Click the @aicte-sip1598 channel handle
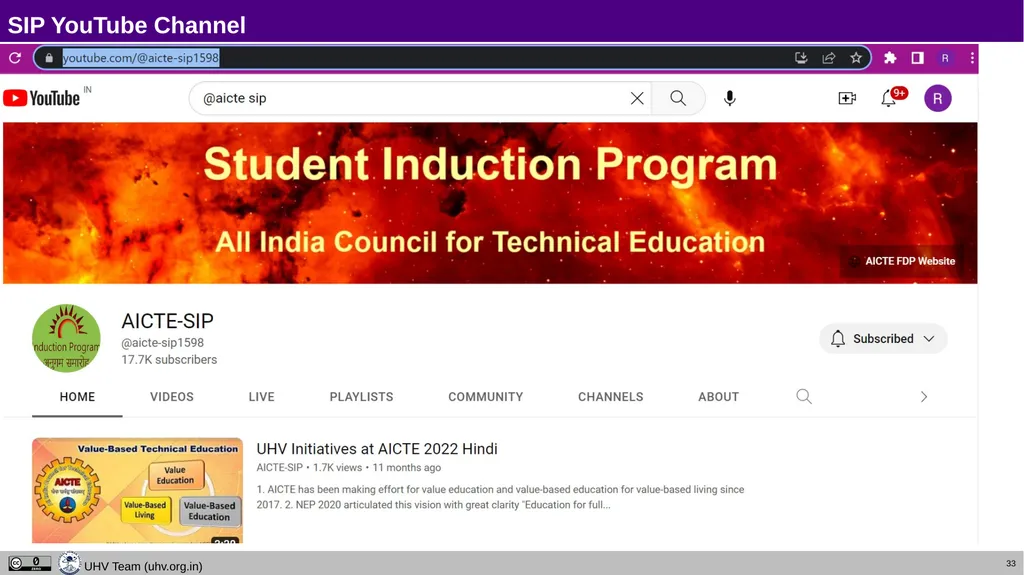The height and width of the screenshot is (575, 1024). click(163, 342)
